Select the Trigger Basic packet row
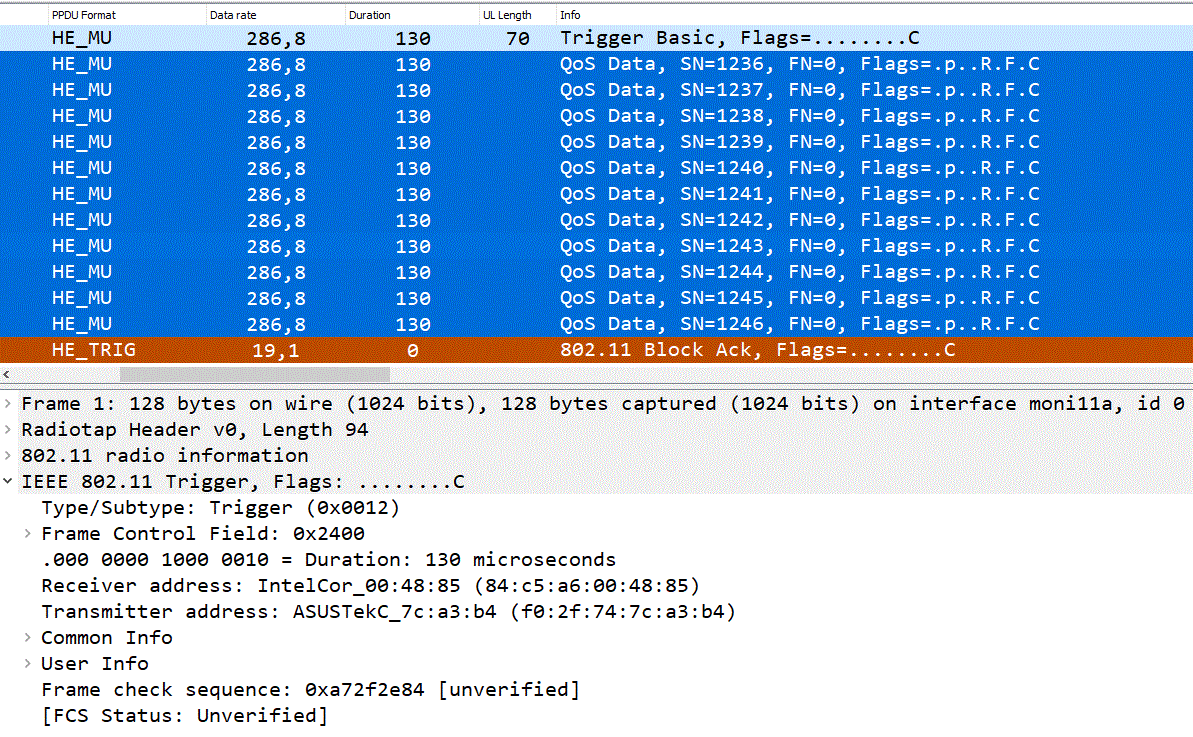Image resolution: width=1193 pixels, height=737 pixels. (x=400, y=37)
